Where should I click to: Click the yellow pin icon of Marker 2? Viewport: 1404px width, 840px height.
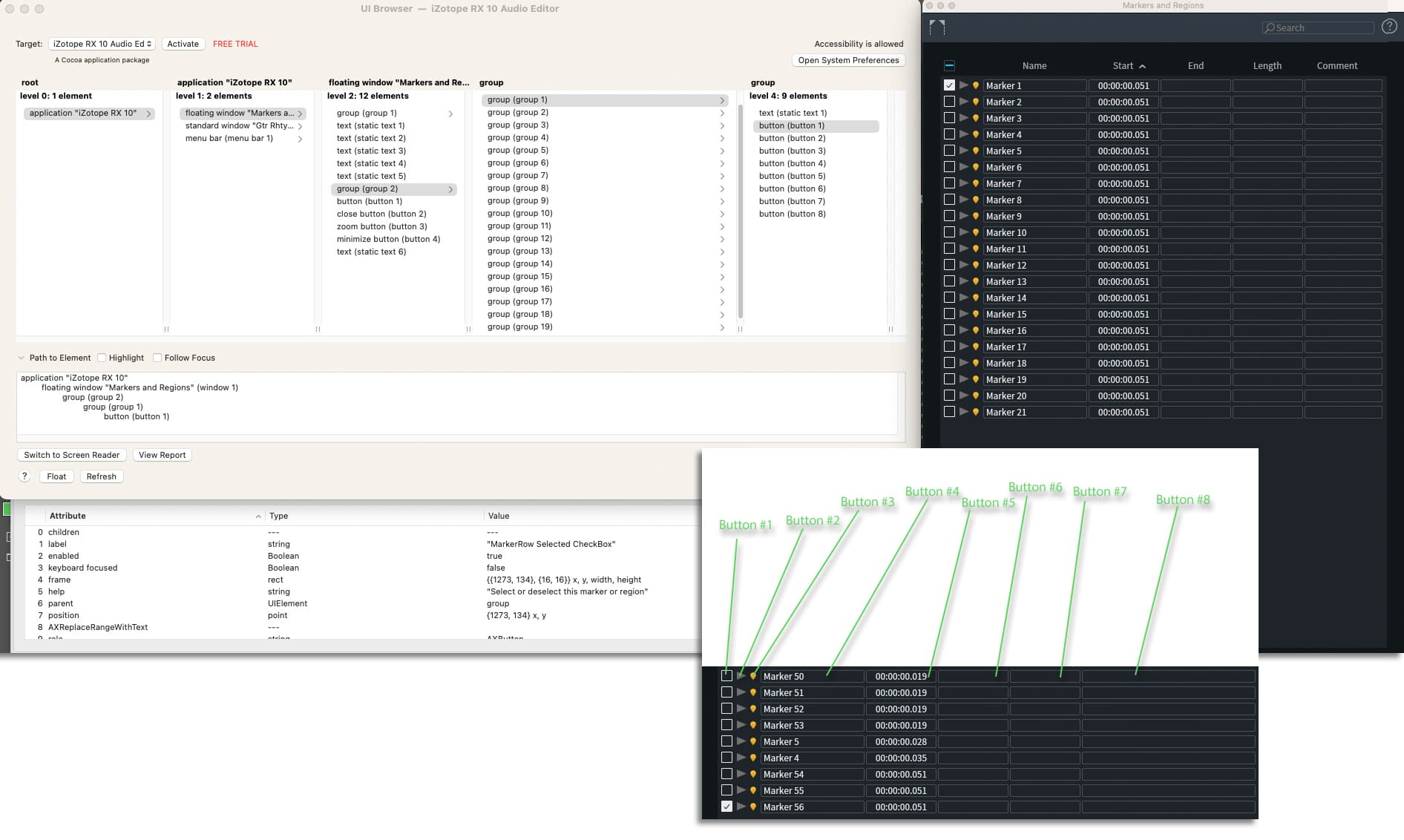(x=976, y=102)
